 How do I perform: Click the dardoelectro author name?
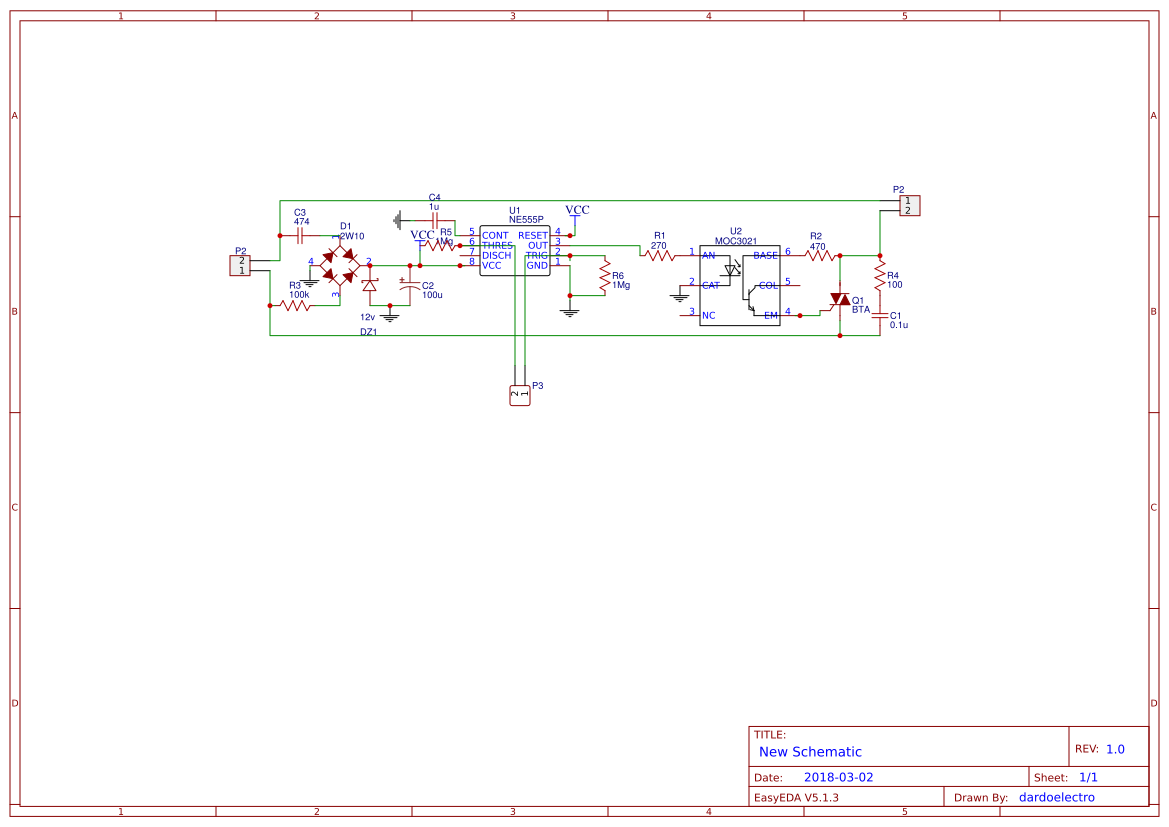pyautogui.click(x=1059, y=796)
